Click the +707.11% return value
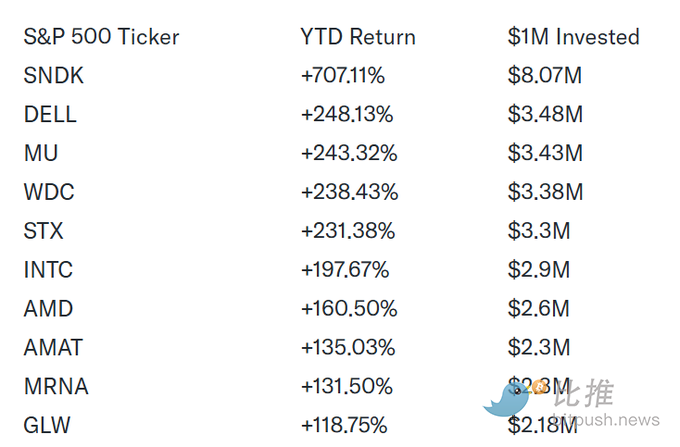680x447 pixels. point(343,75)
